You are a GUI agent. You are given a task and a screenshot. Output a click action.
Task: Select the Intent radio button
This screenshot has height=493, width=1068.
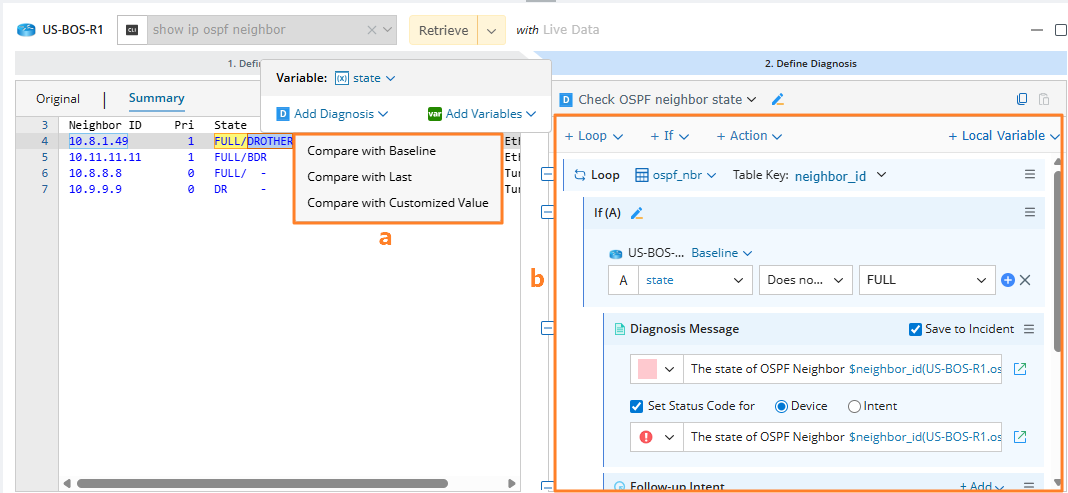point(854,406)
